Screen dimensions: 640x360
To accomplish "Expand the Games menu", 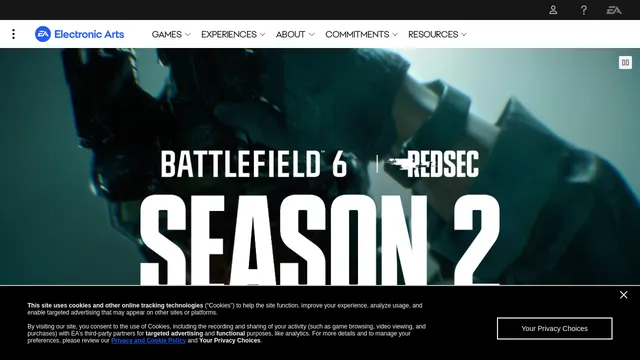I will coord(171,34).
